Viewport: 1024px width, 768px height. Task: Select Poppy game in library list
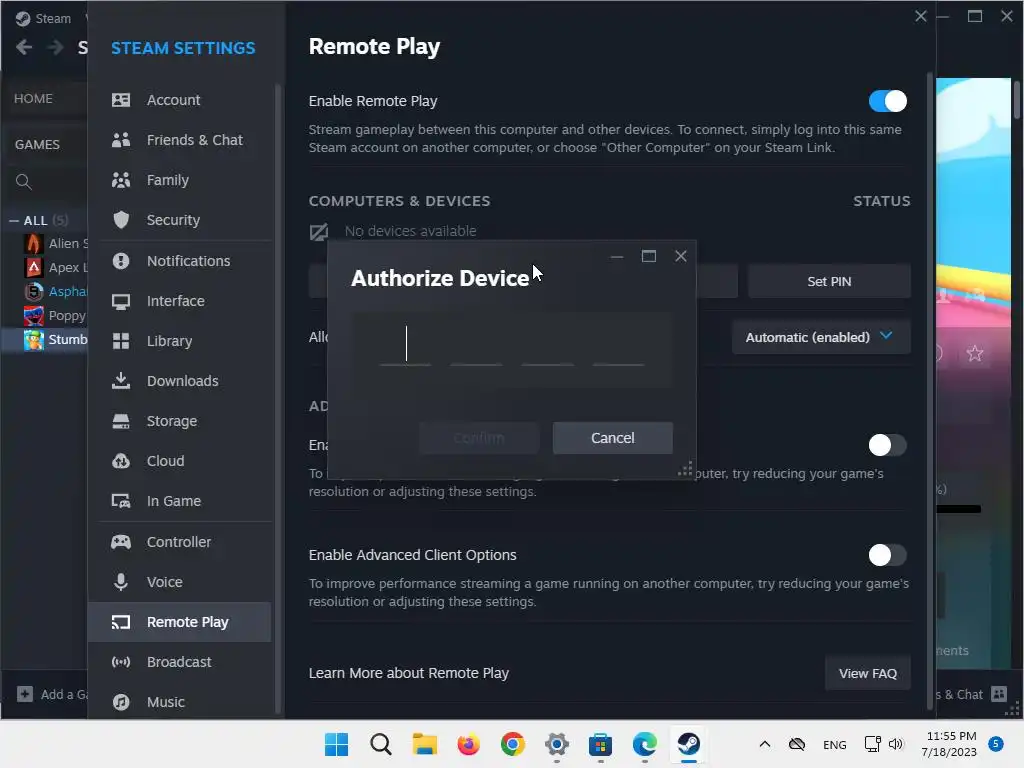pos(55,315)
